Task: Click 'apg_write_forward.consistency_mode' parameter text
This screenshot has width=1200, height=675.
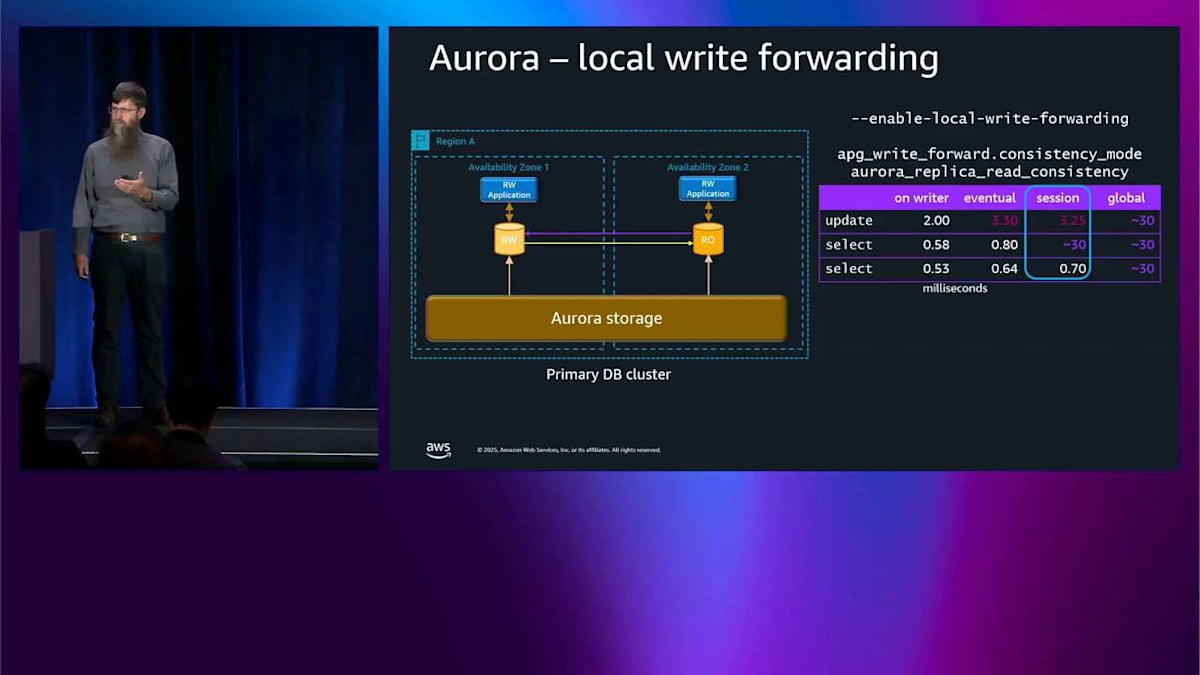Action: coord(990,155)
